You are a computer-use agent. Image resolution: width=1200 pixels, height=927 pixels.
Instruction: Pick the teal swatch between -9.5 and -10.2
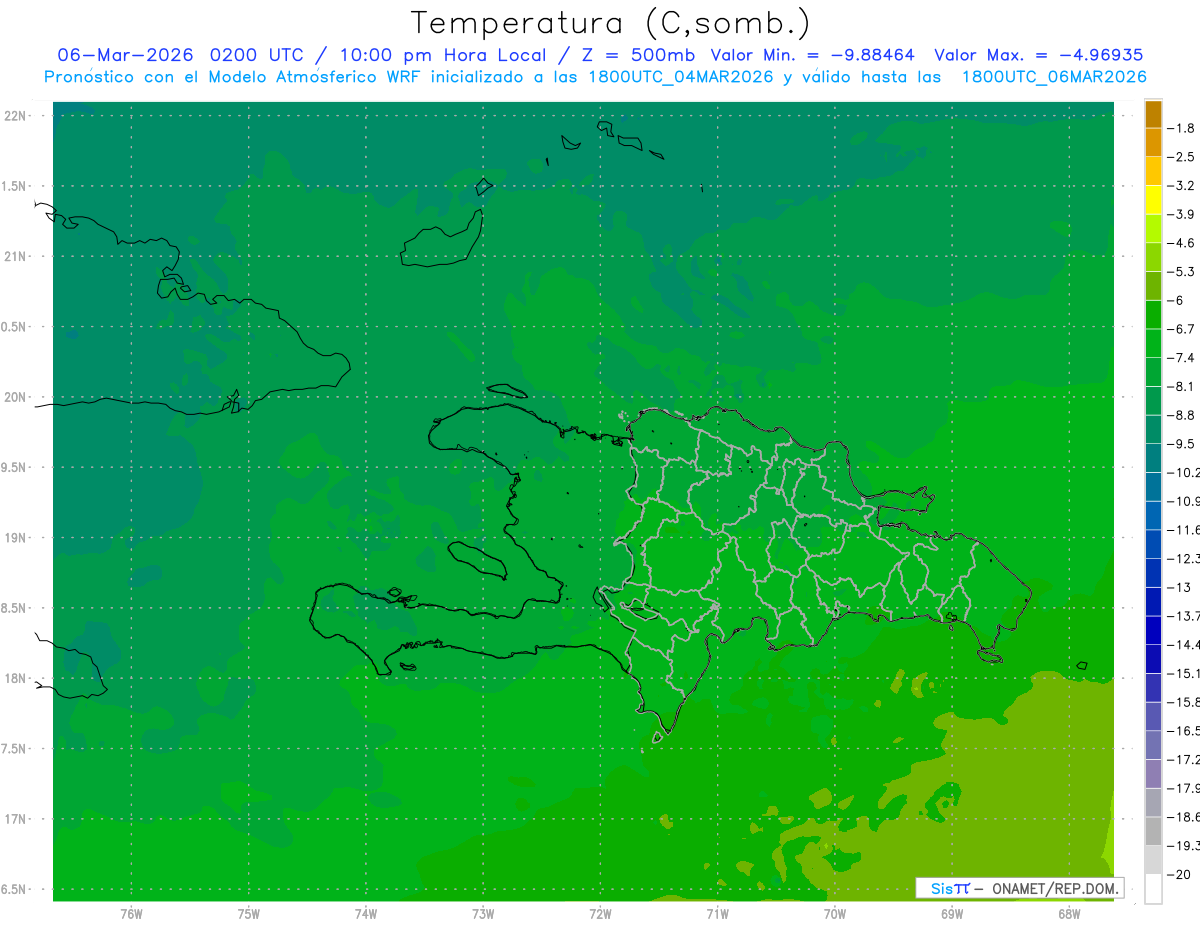1153,458
